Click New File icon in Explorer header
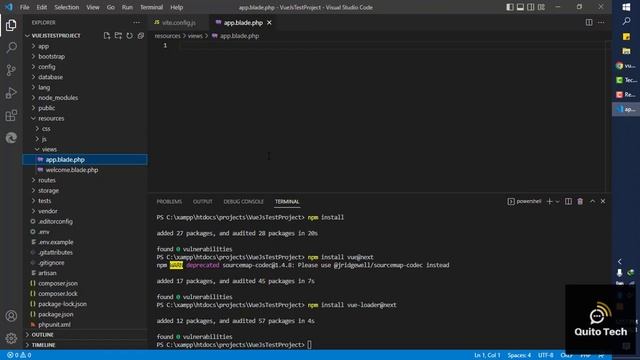 coord(107,36)
